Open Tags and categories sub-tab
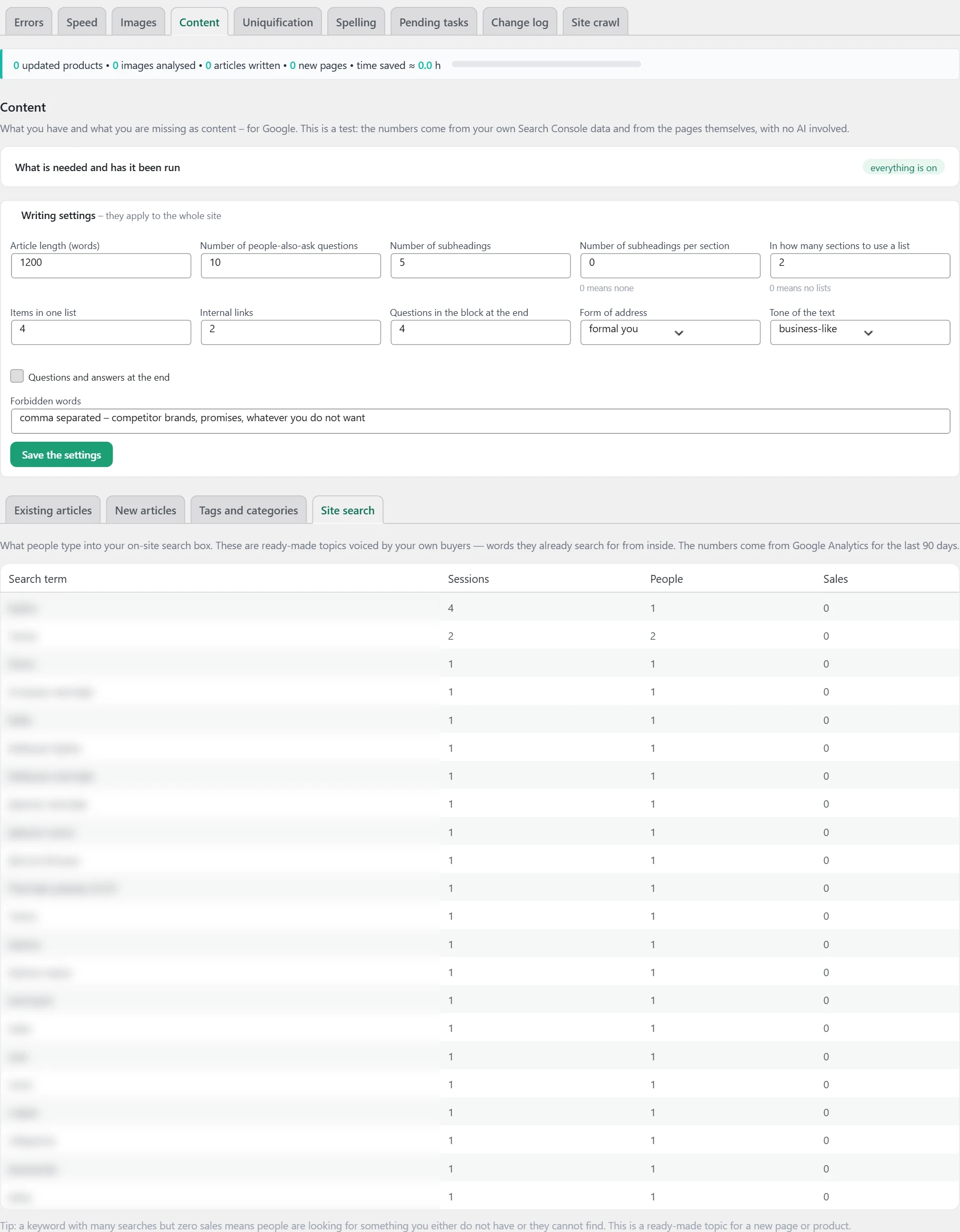The image size is (960, 1232). 248,510
